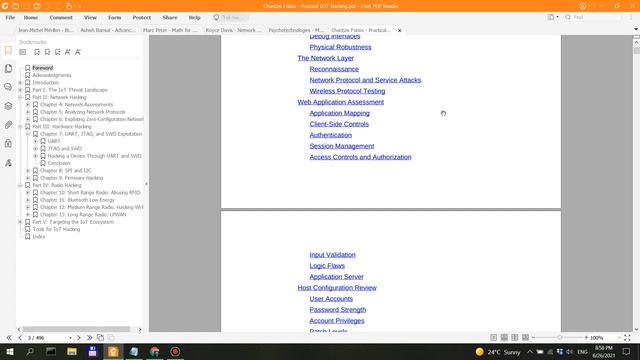Open the Attachments paperclip panel icon
The width and height of the screenshot is (640, 360).
pos(8,125)
